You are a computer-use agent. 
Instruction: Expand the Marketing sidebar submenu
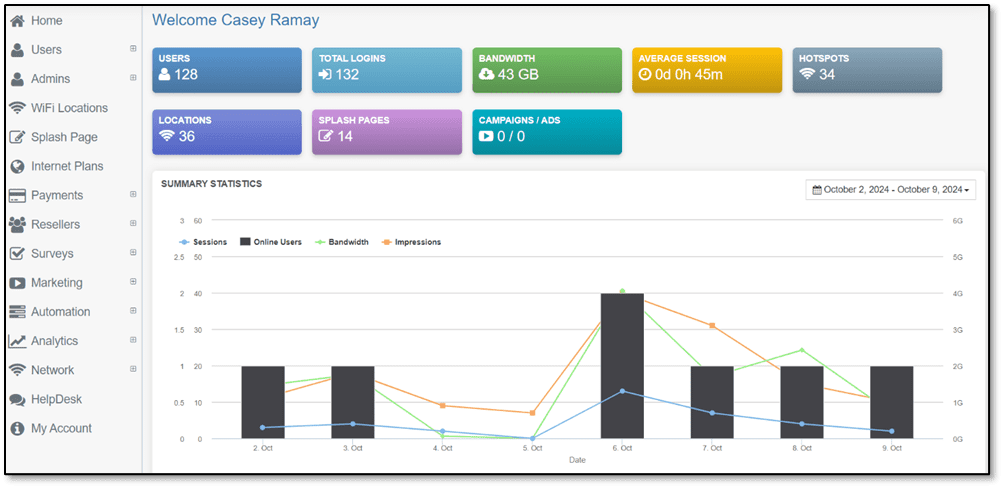point(133,283)
